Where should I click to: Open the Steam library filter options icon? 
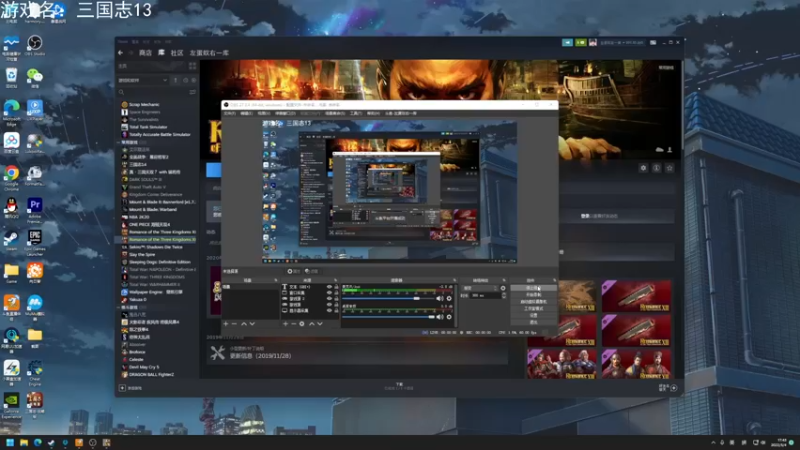(x=192, y=92)
